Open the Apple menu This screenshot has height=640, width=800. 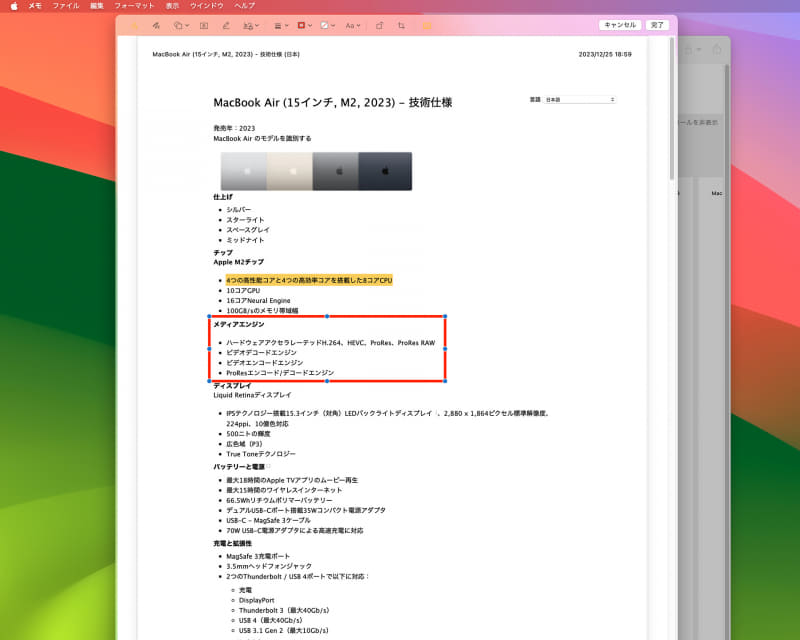[x=14, y=7]
